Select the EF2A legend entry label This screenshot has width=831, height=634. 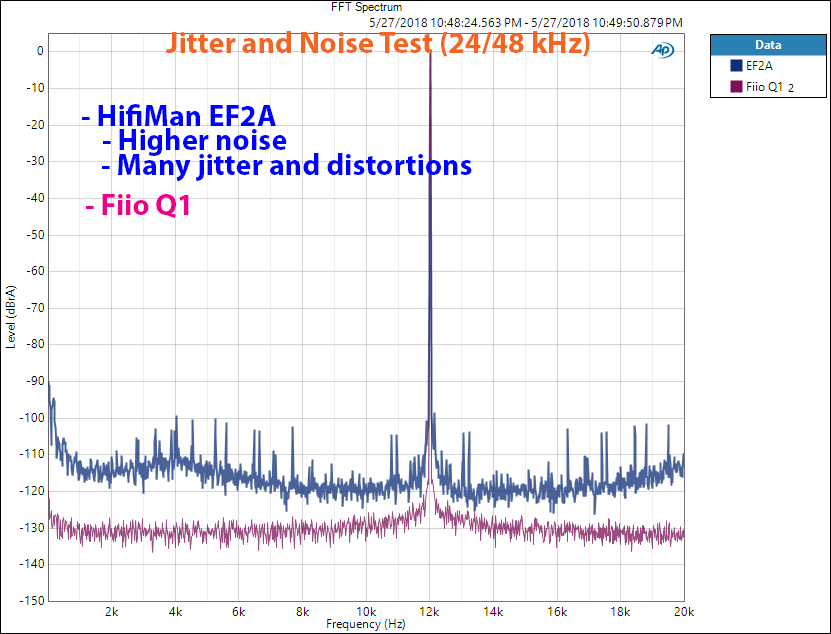pos(759,66)
